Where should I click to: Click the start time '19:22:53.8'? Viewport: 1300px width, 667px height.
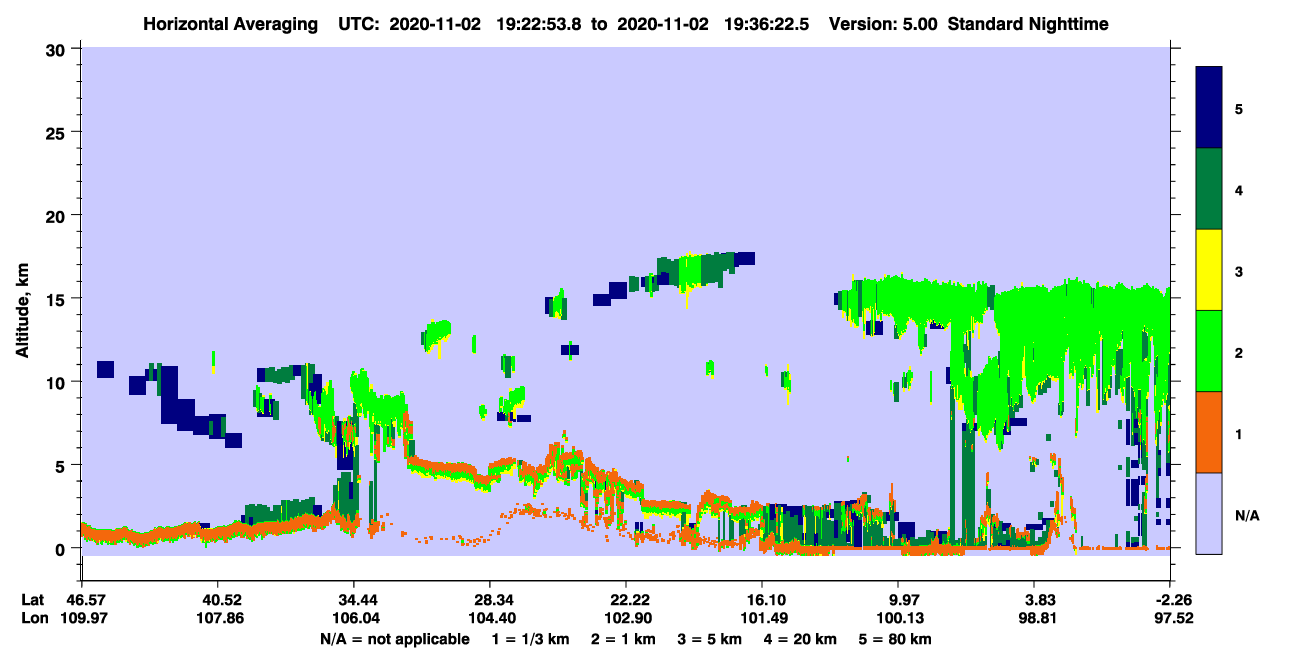pyautogui.click(x=539, y=23)
